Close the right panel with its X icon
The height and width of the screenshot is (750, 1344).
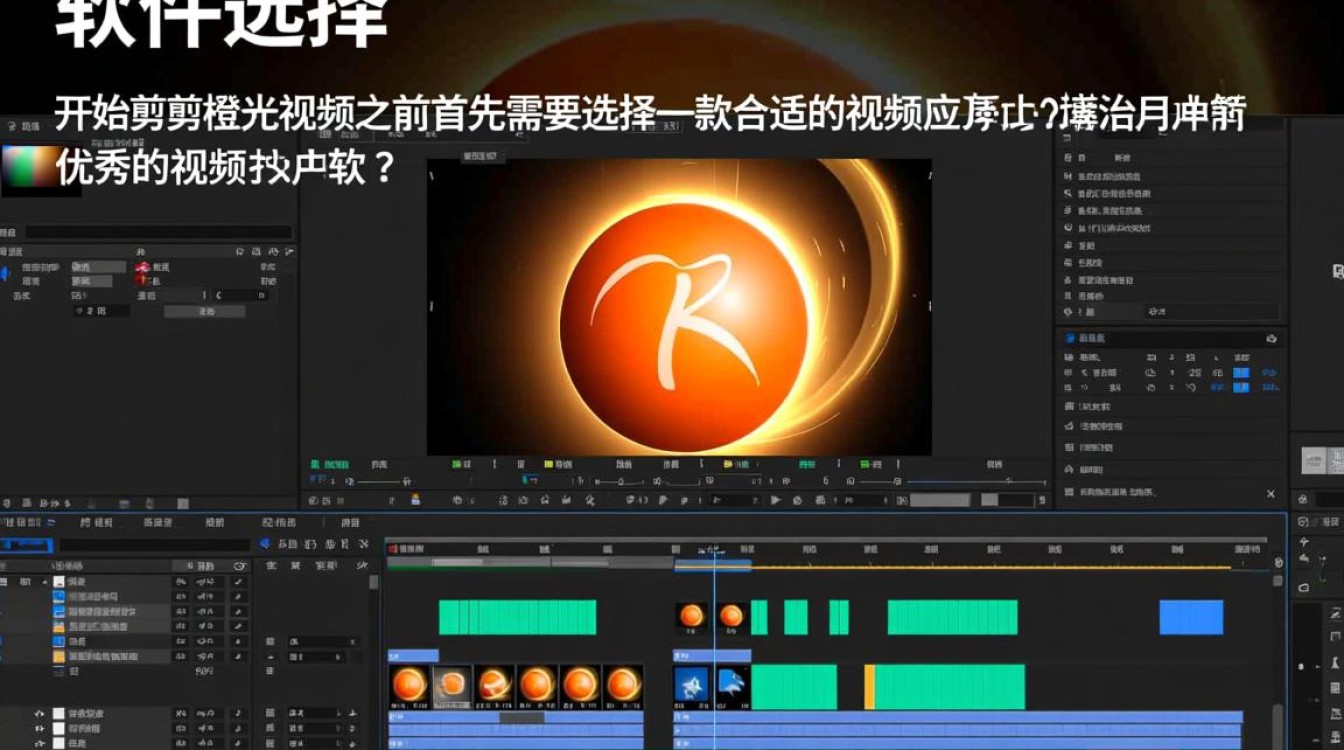1271,493
